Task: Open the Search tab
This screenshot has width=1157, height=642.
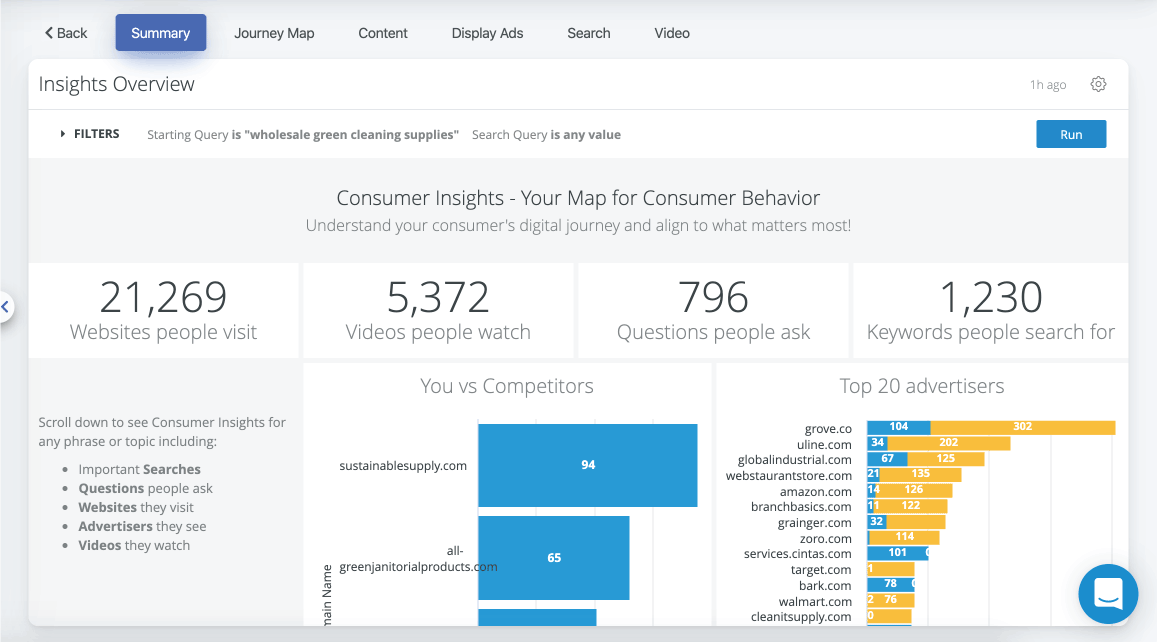Action: [588, 33]
